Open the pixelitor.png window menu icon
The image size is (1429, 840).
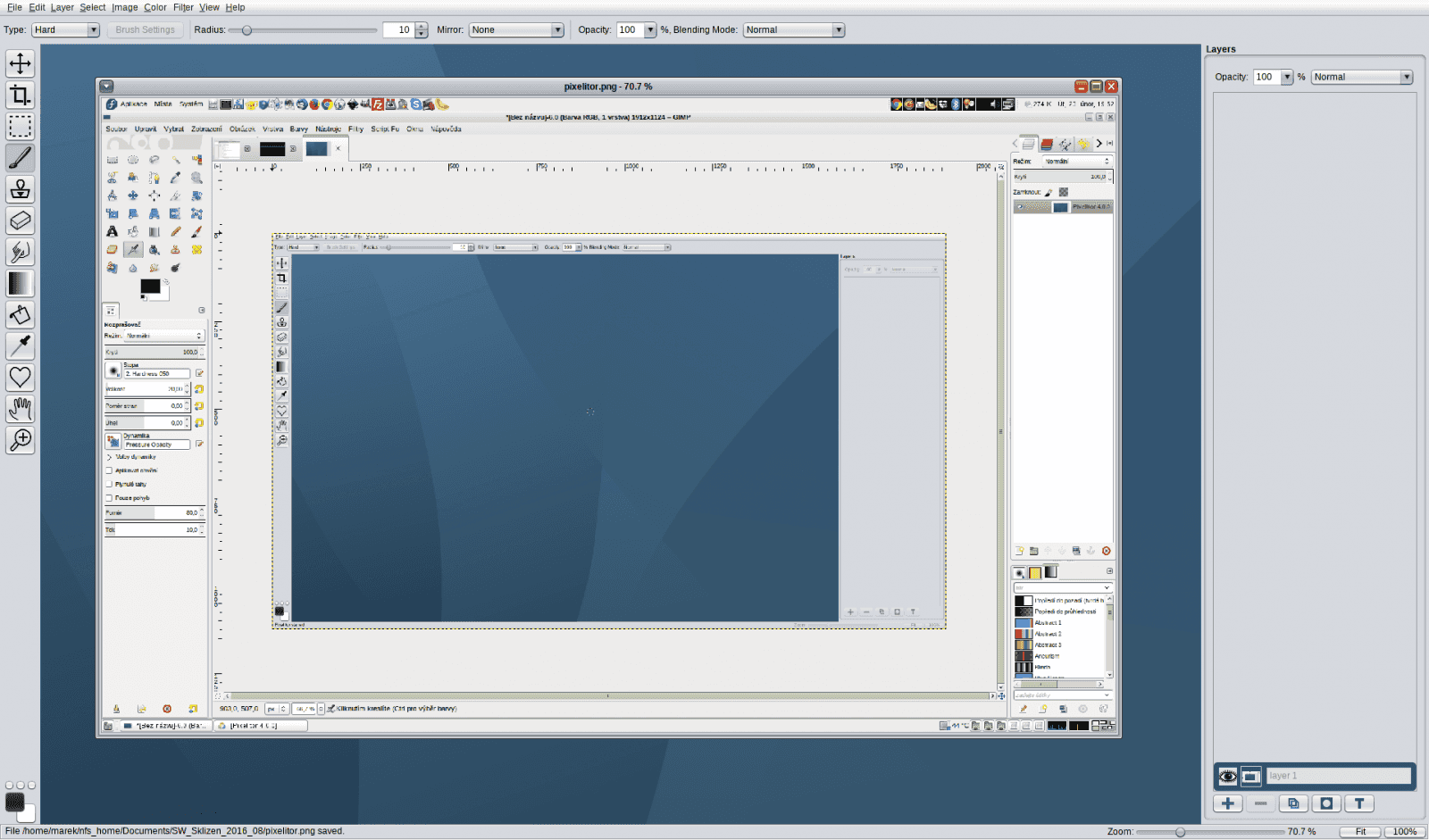[x=106, y=87]
